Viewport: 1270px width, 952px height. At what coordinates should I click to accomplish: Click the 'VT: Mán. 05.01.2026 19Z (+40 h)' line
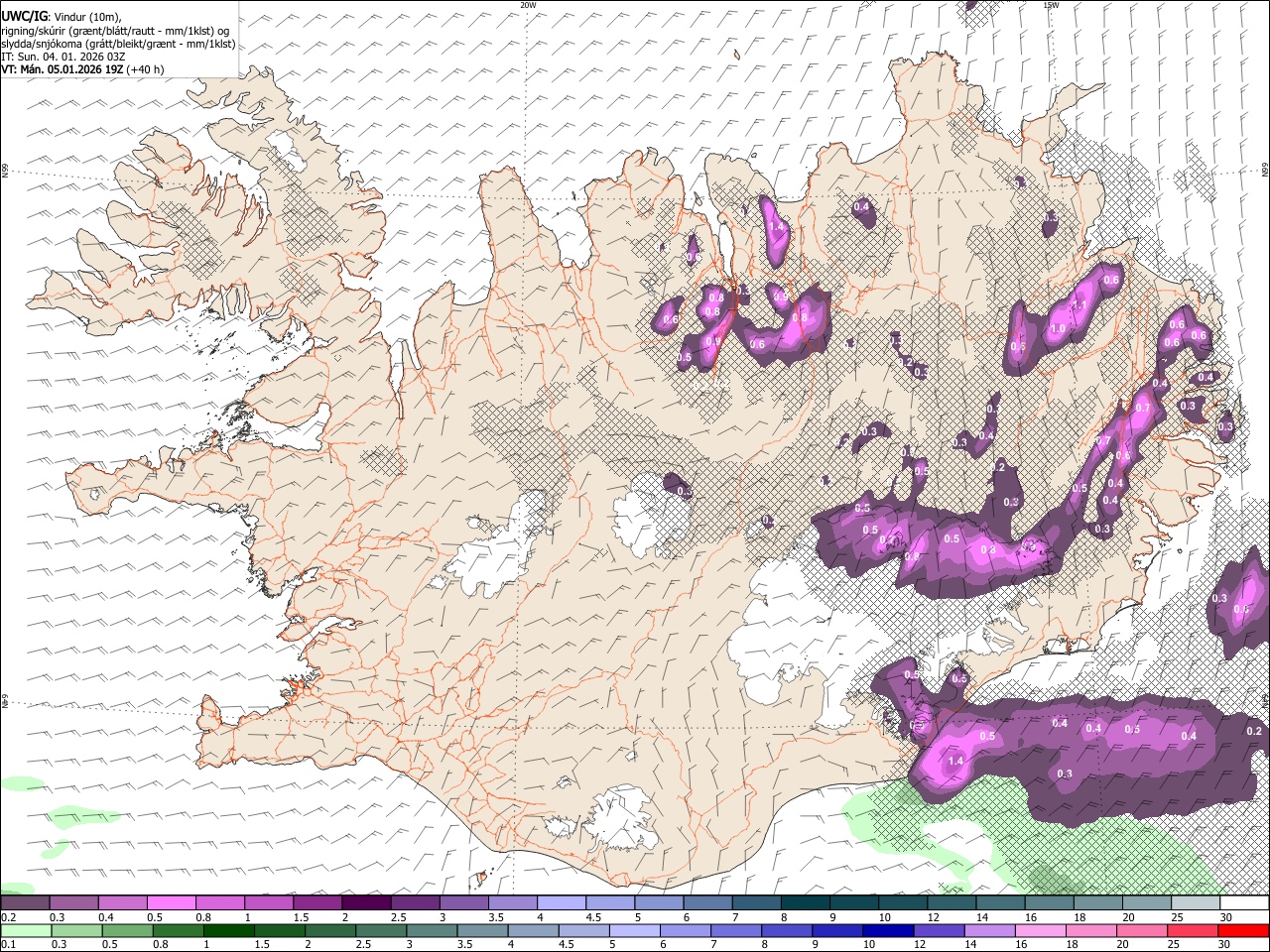tap(82, 69)
